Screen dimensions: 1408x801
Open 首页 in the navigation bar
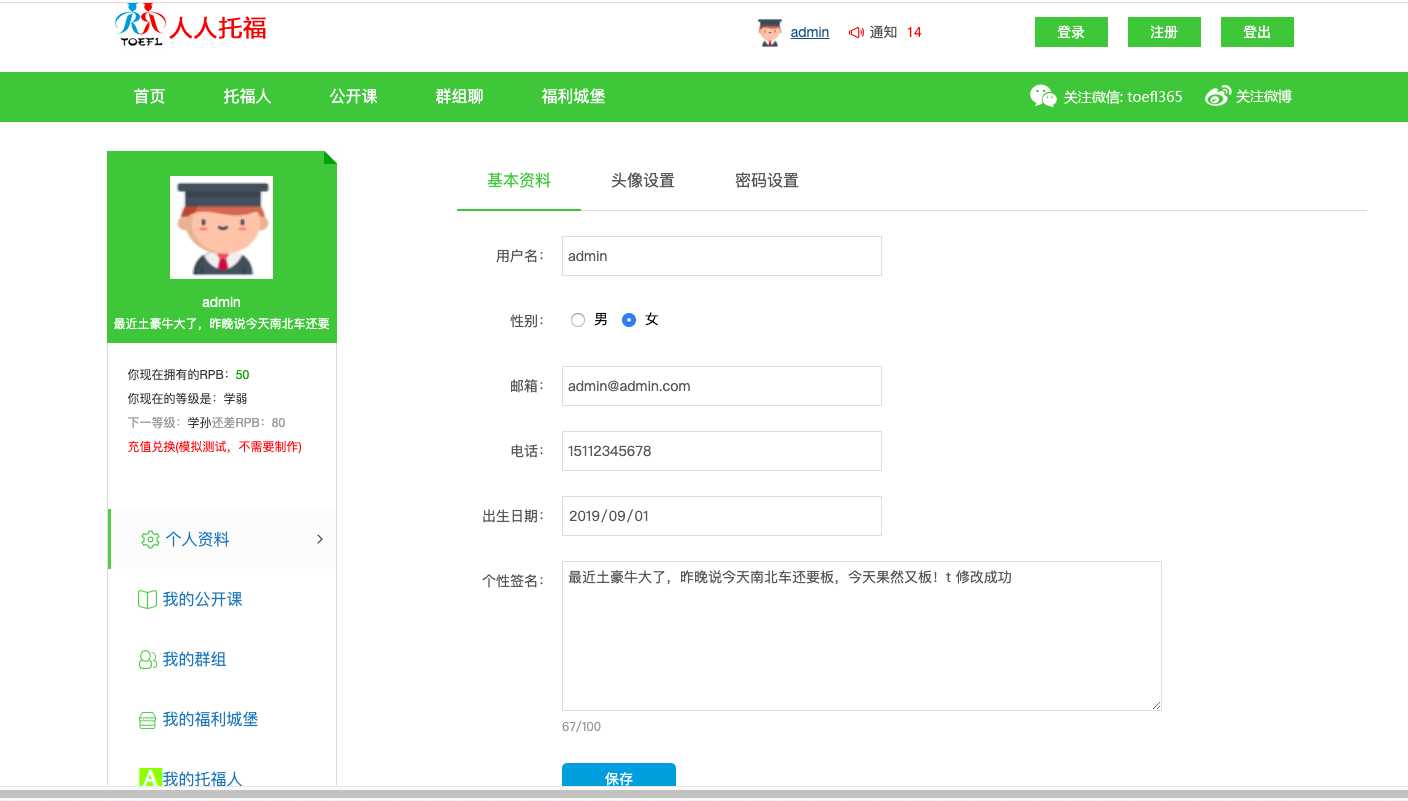150,97
